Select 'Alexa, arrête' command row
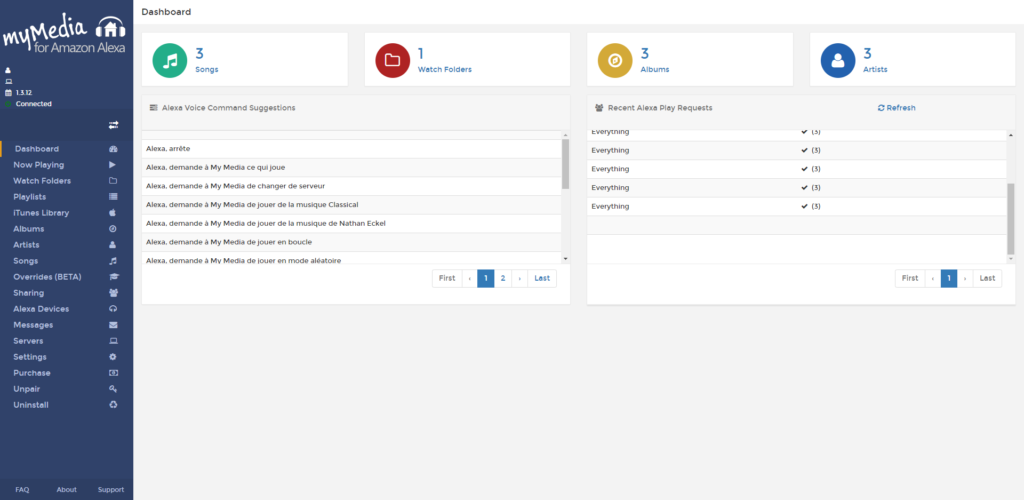Image resolution: width=1024 pixels, height=500 pixels. (x=352, y=149)
